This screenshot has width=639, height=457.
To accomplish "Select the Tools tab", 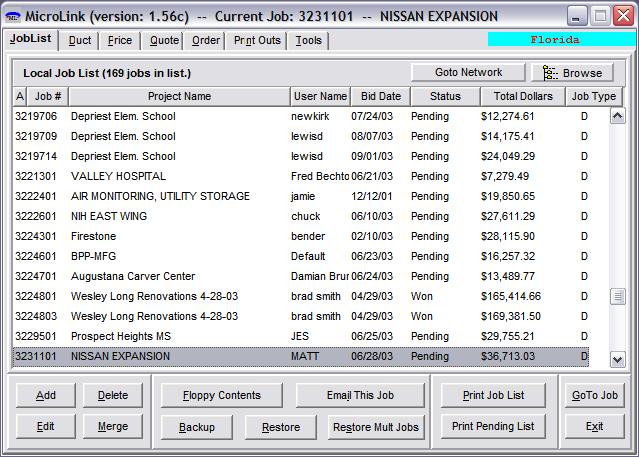I will [308, 40].
